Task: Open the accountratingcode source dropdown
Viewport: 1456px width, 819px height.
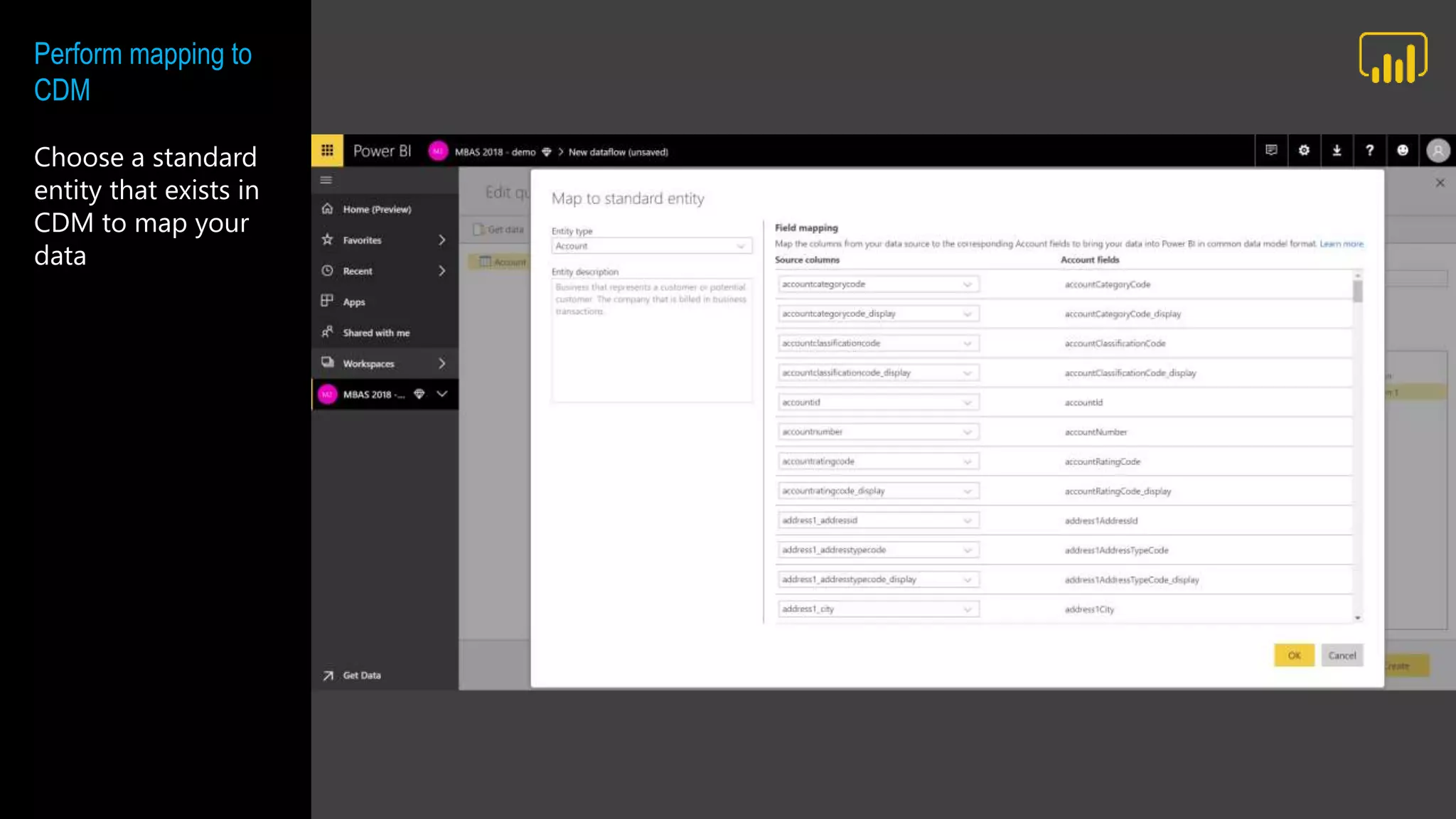Action: tap(878, 461)
